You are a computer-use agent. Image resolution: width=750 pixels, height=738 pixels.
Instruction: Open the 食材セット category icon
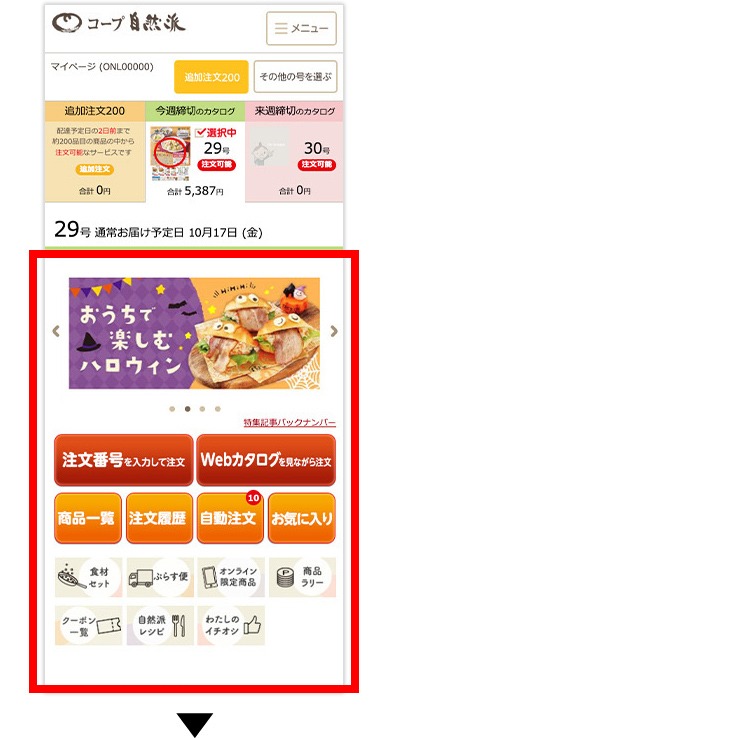88,577
